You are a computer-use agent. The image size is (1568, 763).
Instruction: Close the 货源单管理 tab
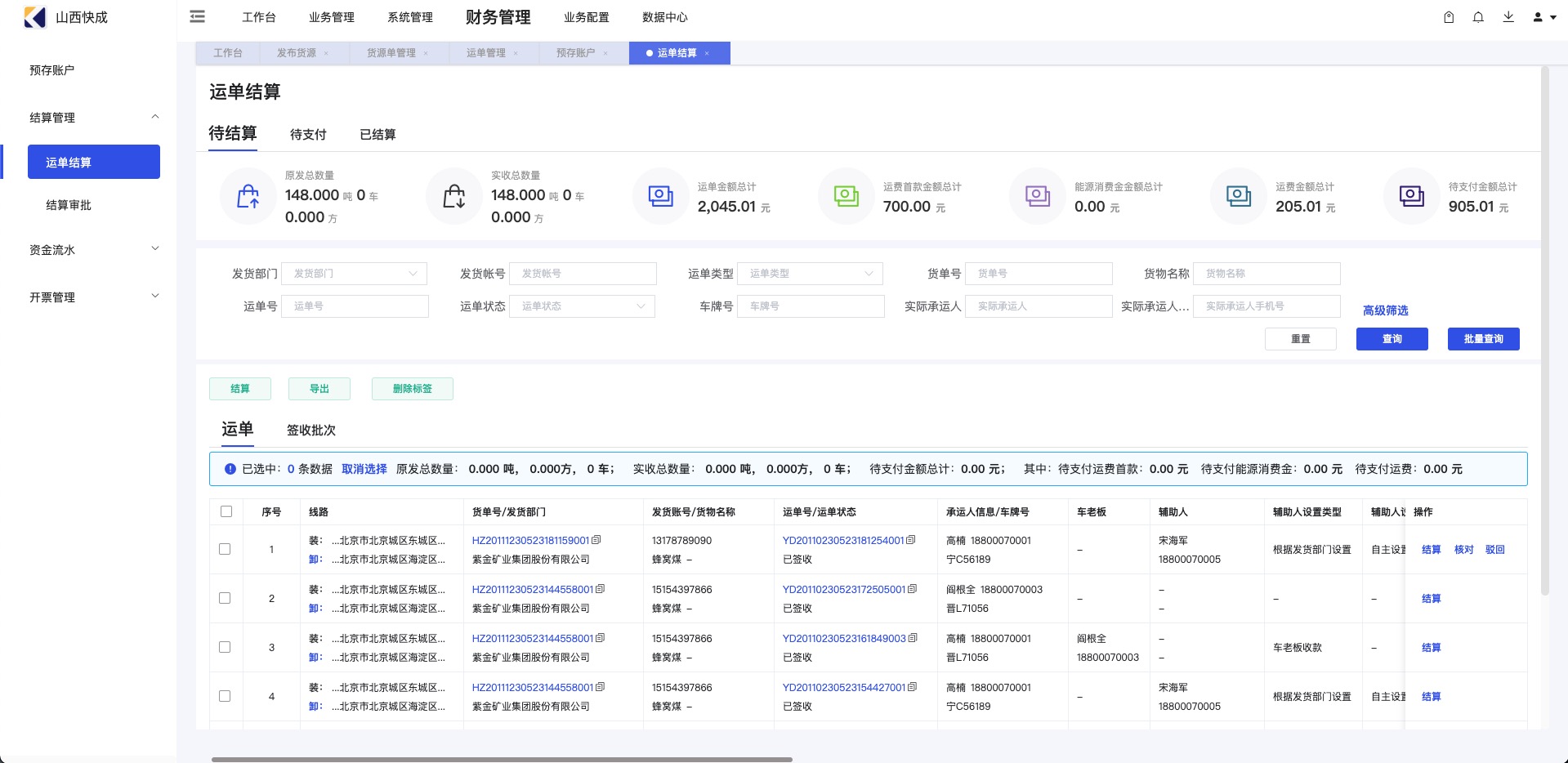426,53
